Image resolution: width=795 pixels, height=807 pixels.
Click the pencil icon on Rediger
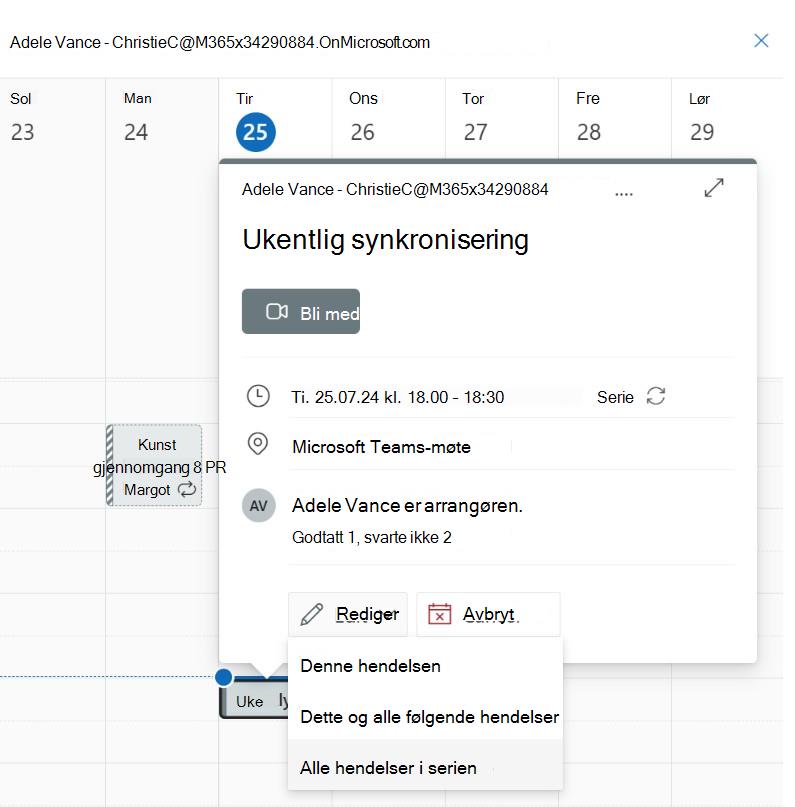click(312, 615)
